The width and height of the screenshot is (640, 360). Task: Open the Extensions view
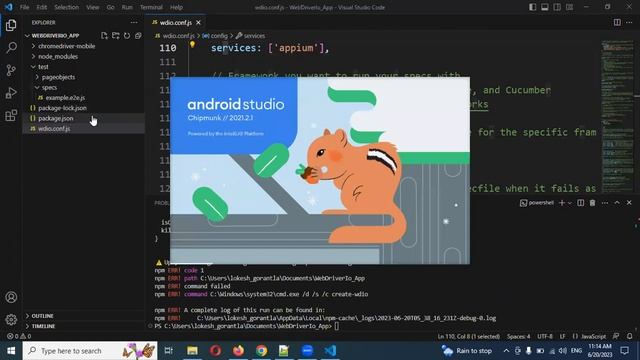[11, 116]
